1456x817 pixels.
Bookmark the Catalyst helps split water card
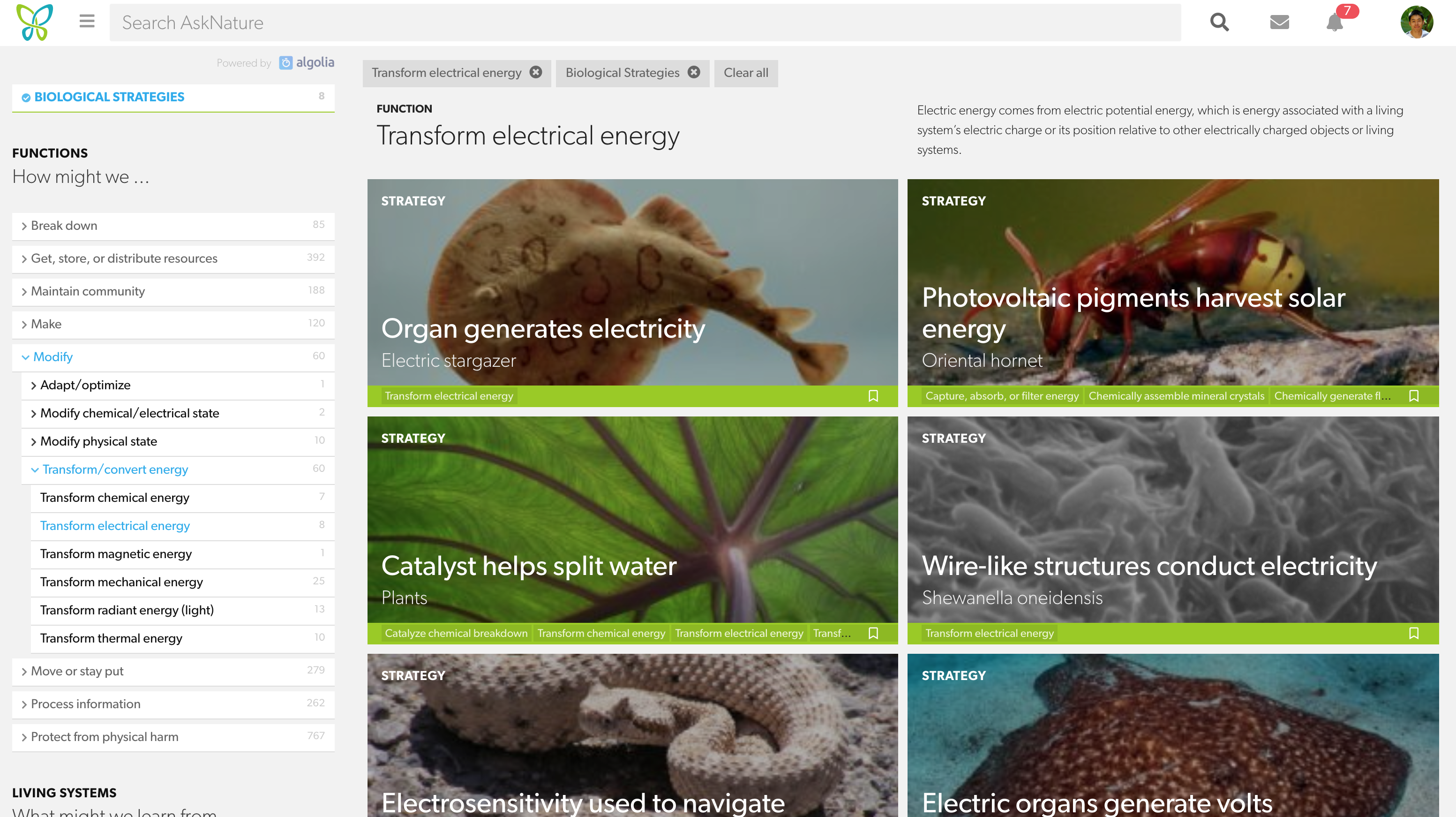coord(873,633)
